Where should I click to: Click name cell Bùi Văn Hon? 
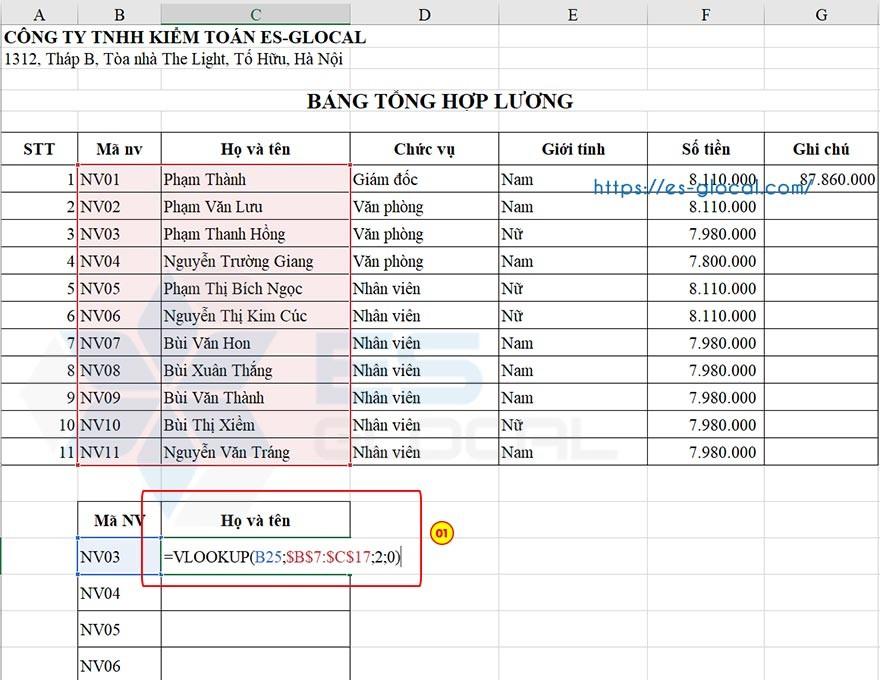click(255, 343)
